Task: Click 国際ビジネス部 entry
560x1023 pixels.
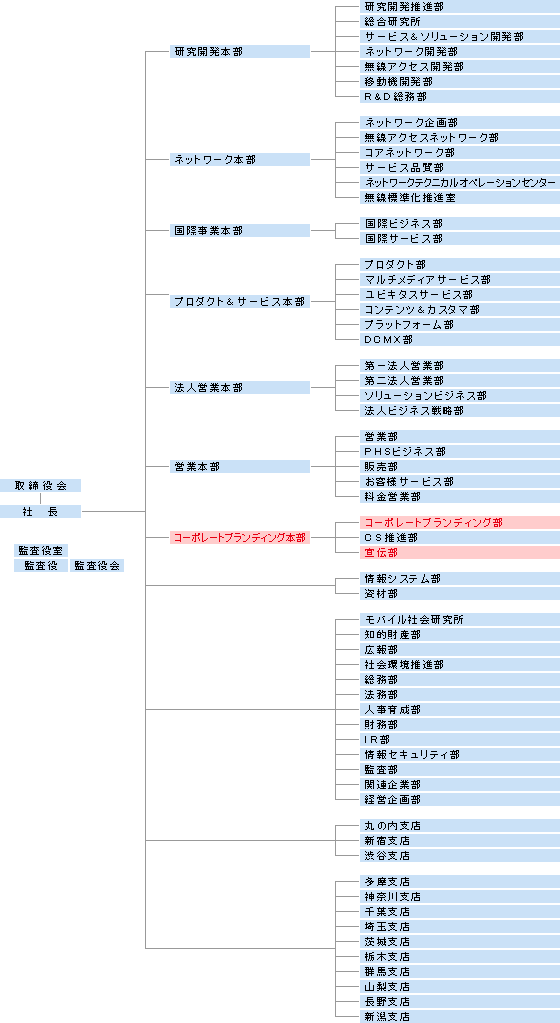Action: [460, 224]
